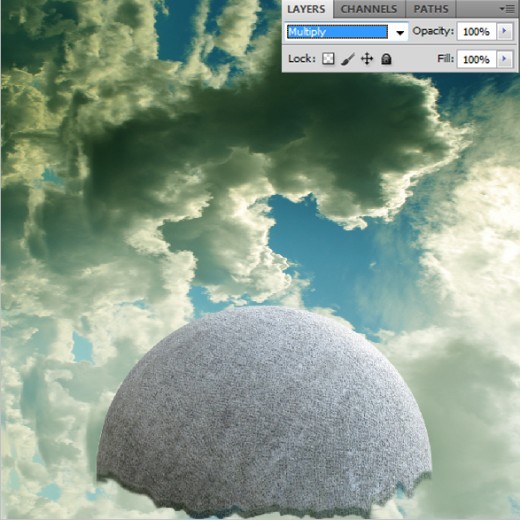
Task: Toggle lock all padlock icon
Action: (386, 59)
